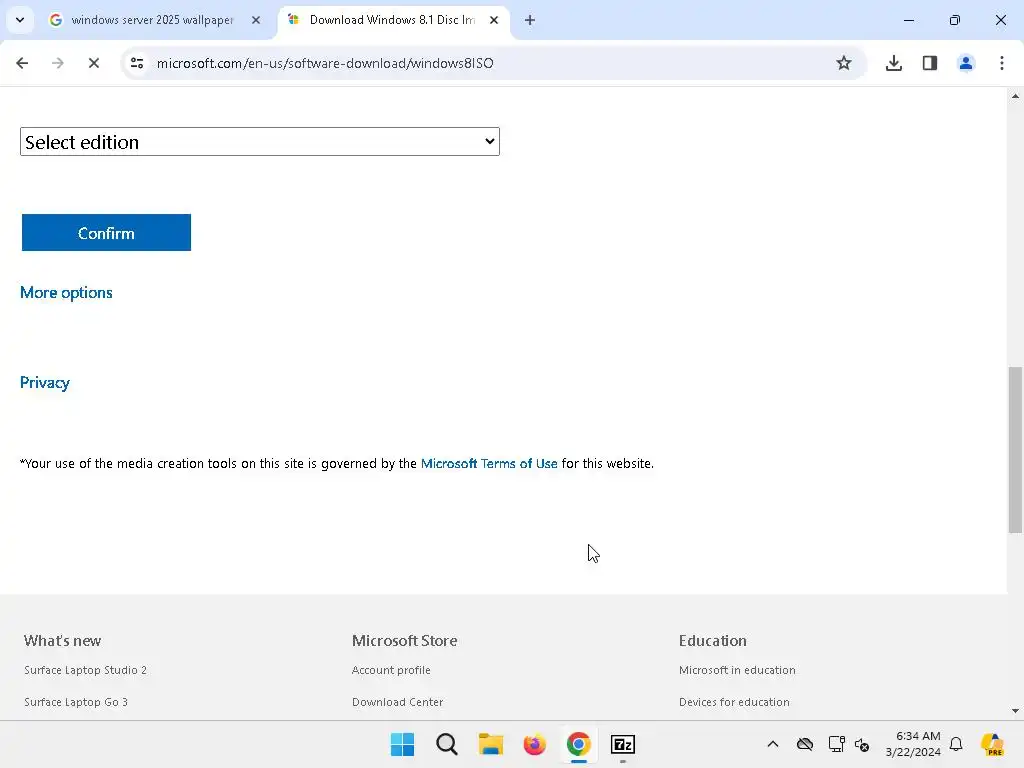Image resolution: width=1024 pixels, height=768 pixels.
Task: Click the Microsoft Store footer heading
Action: point(405,641)
